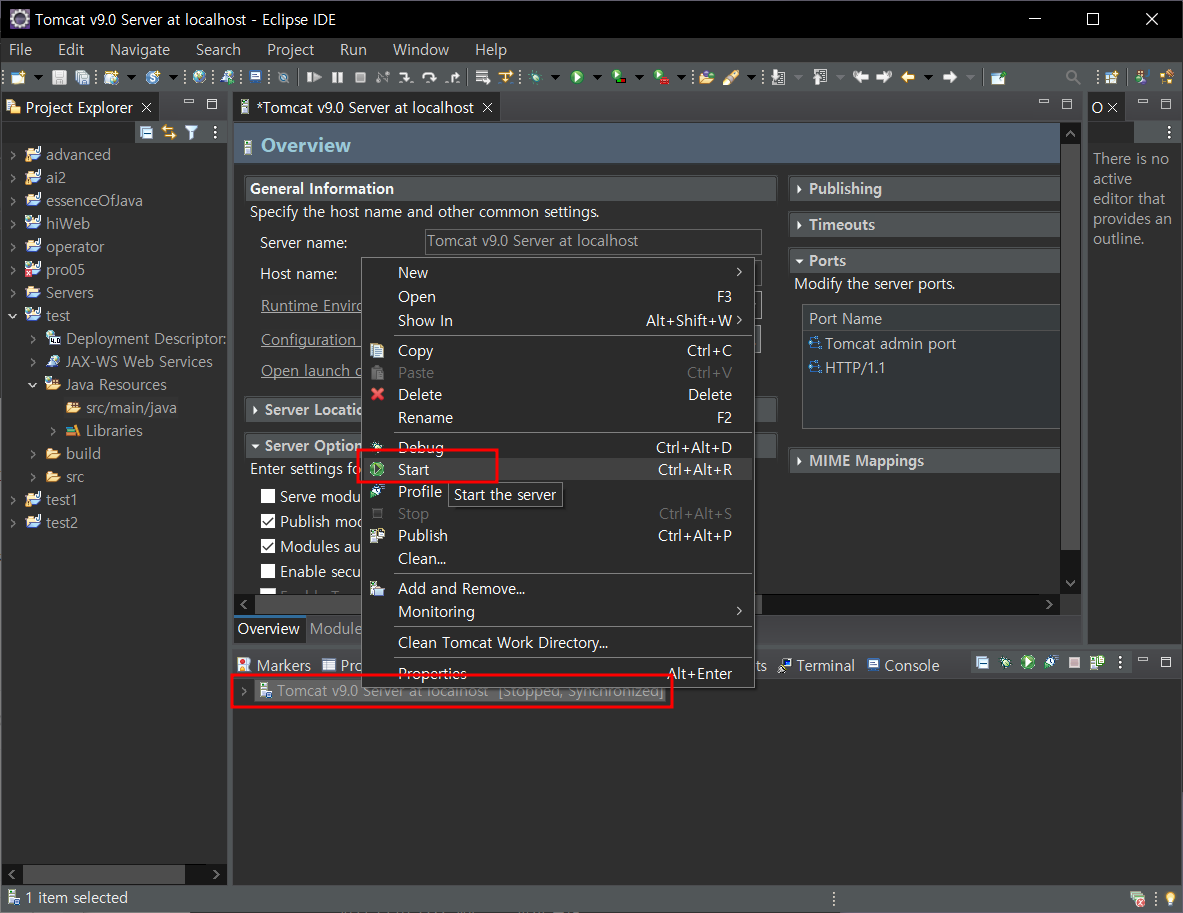Close the Tomcat v9.0 Server editor tab
Image resolution: width=1183 pixels, height=913 pixels.
pyautogui.click(x=487, y=108)
